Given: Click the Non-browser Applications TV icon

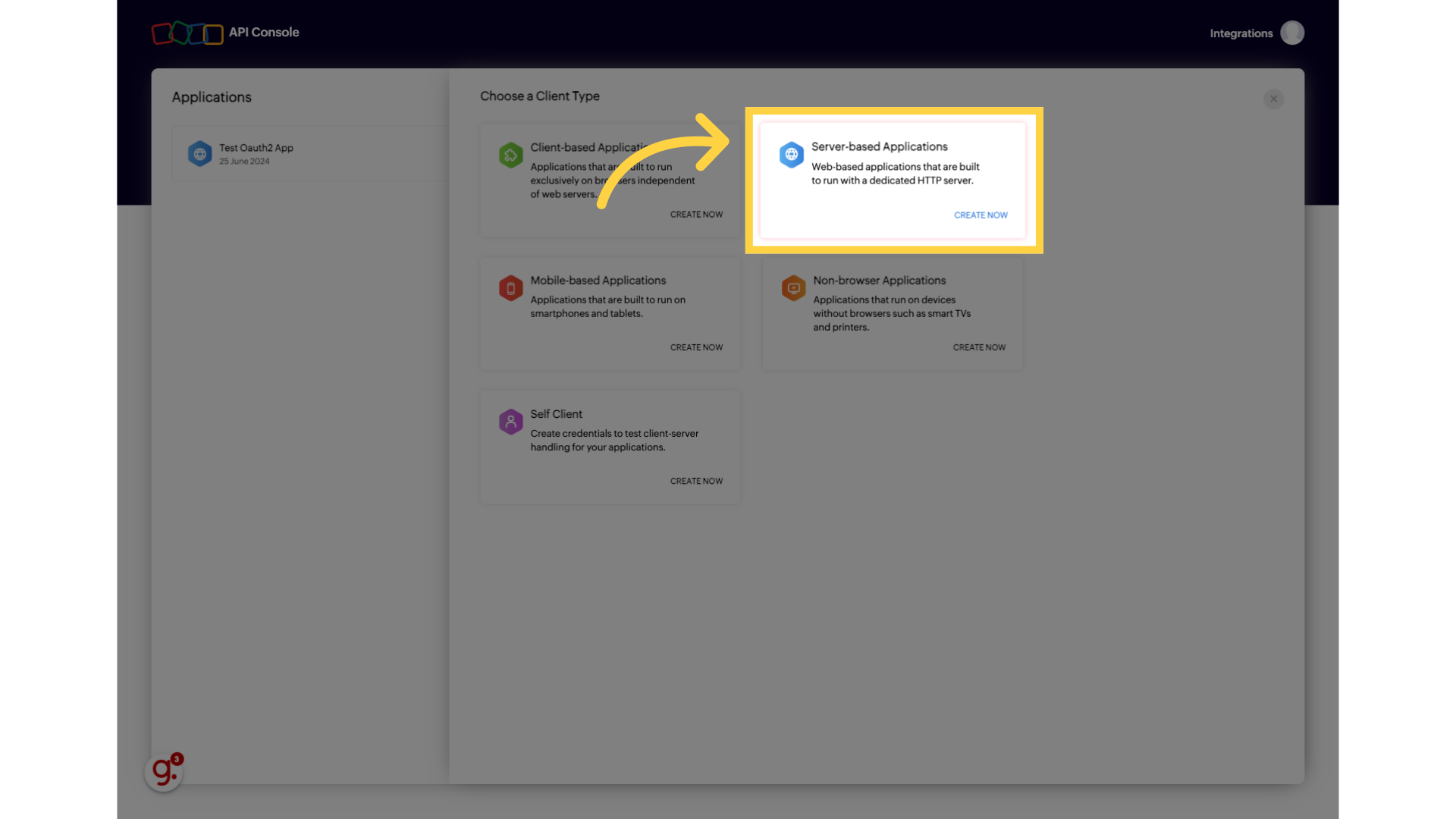Looking at the screenshot, I should point(793,288).
